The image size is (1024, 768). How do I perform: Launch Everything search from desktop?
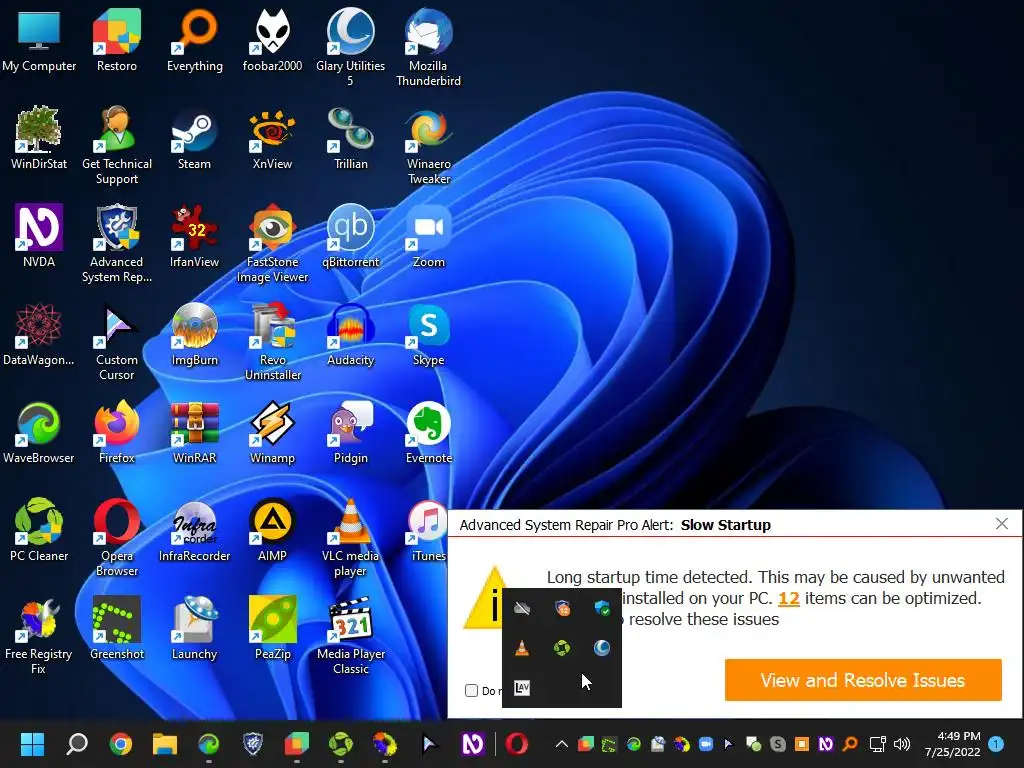195,39
